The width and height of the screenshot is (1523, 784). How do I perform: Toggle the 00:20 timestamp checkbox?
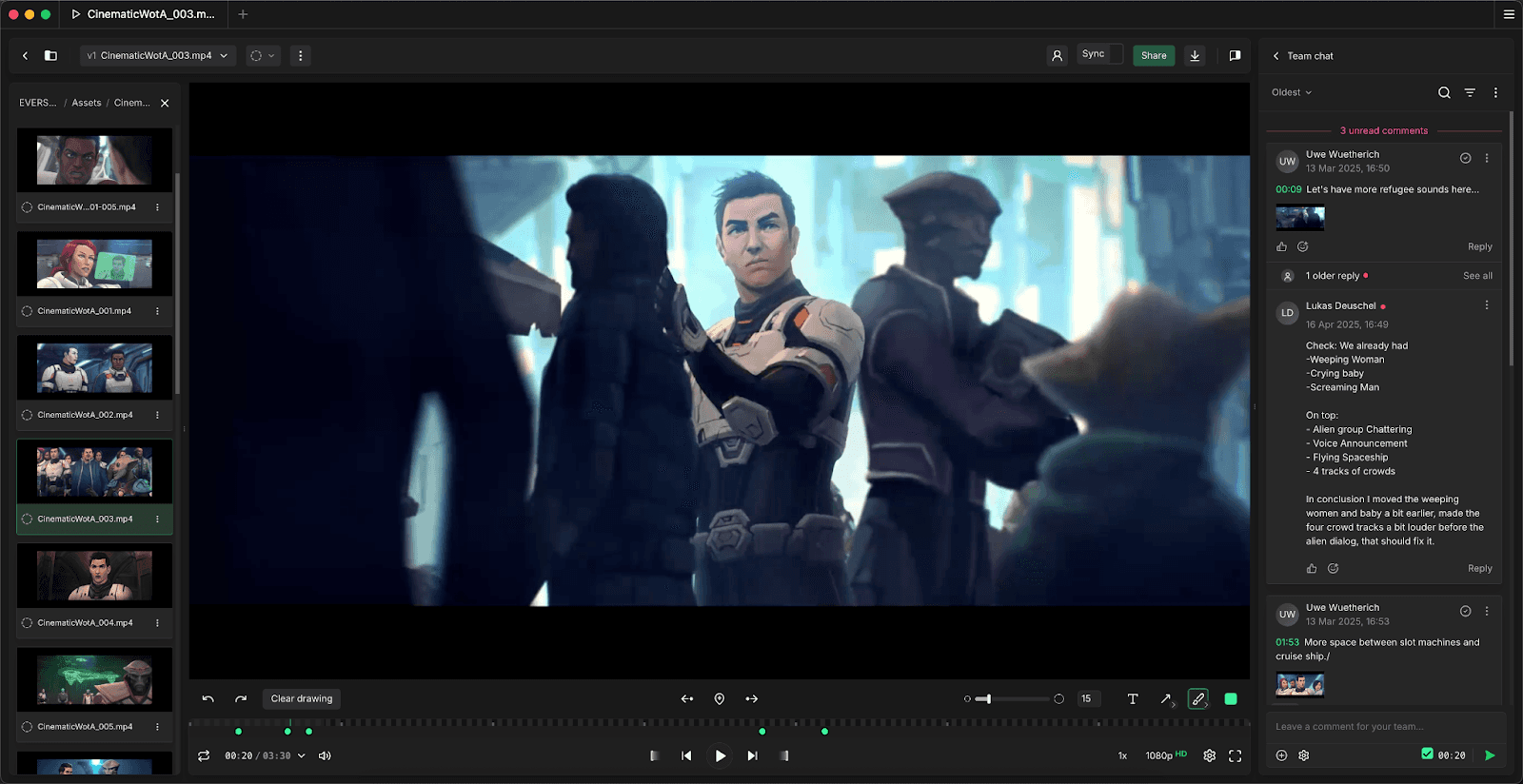tap(1427, 754)
